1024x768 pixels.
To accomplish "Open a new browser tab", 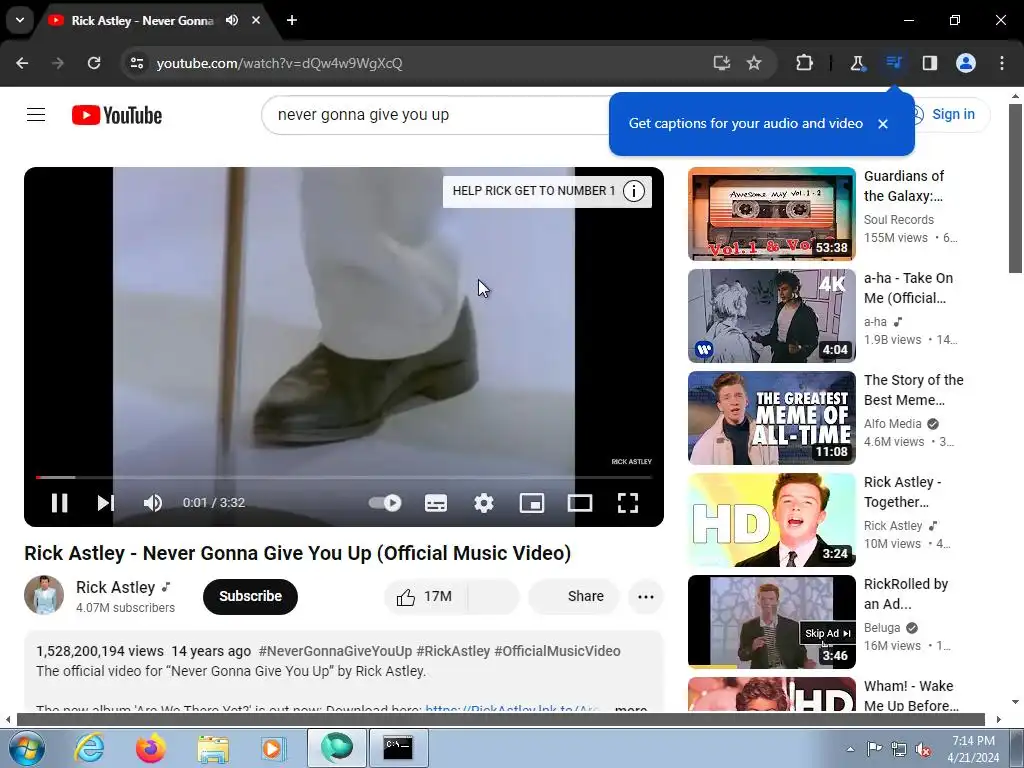I will coord(292,20).
